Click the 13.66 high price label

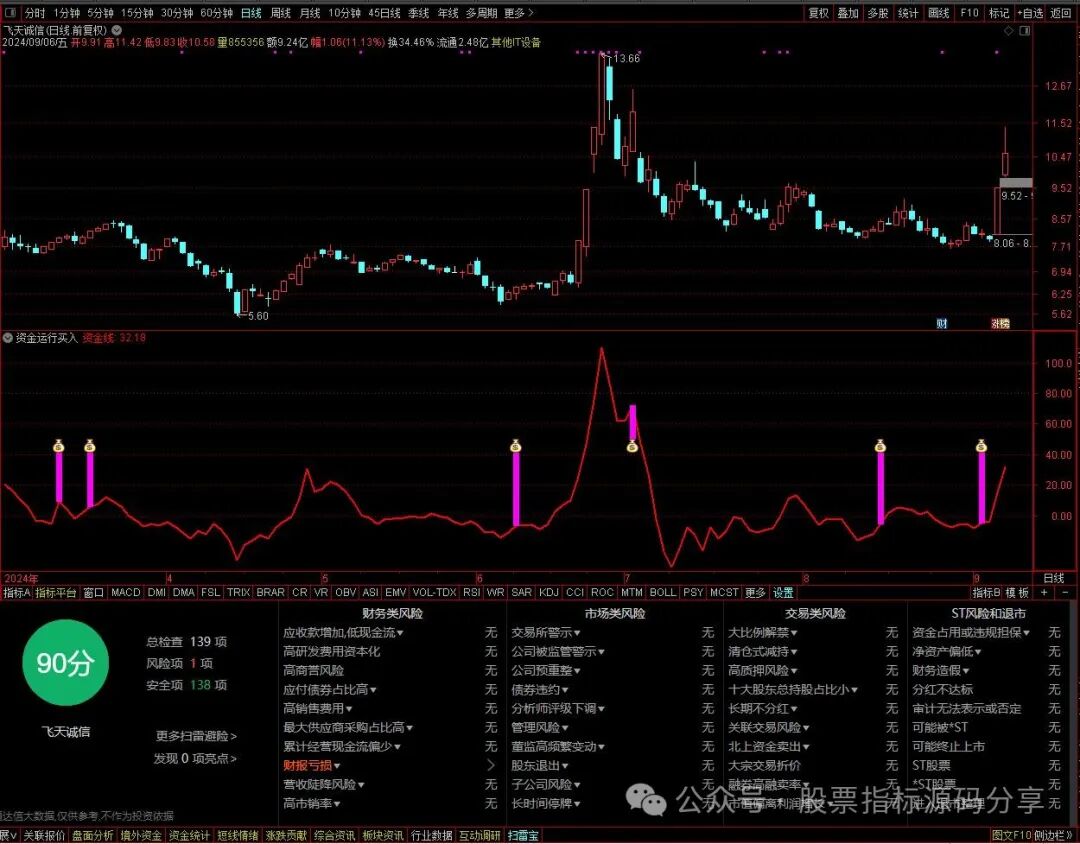click(626, 59)
